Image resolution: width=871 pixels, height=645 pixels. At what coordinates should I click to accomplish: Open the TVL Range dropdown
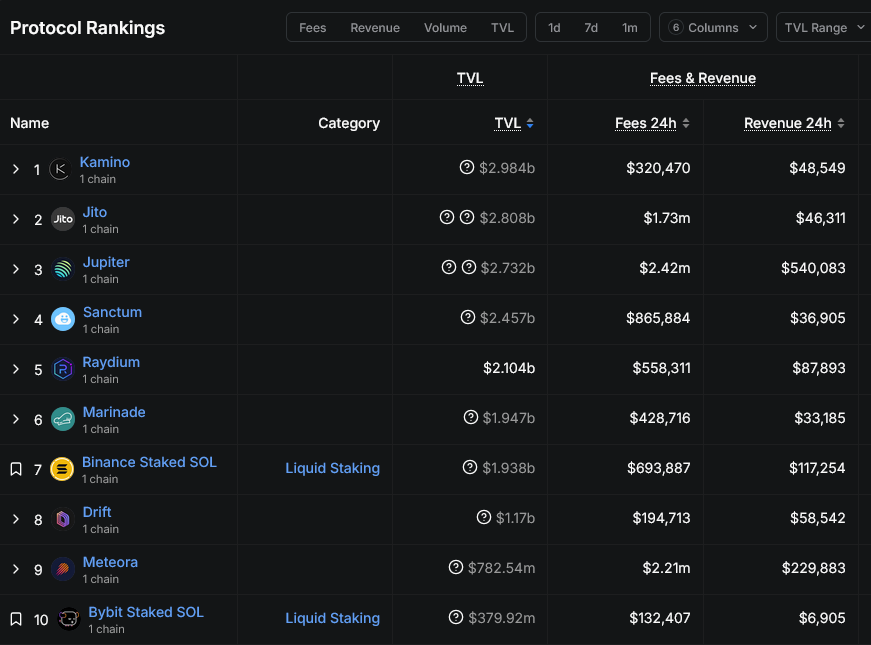(x=824, y=27)
